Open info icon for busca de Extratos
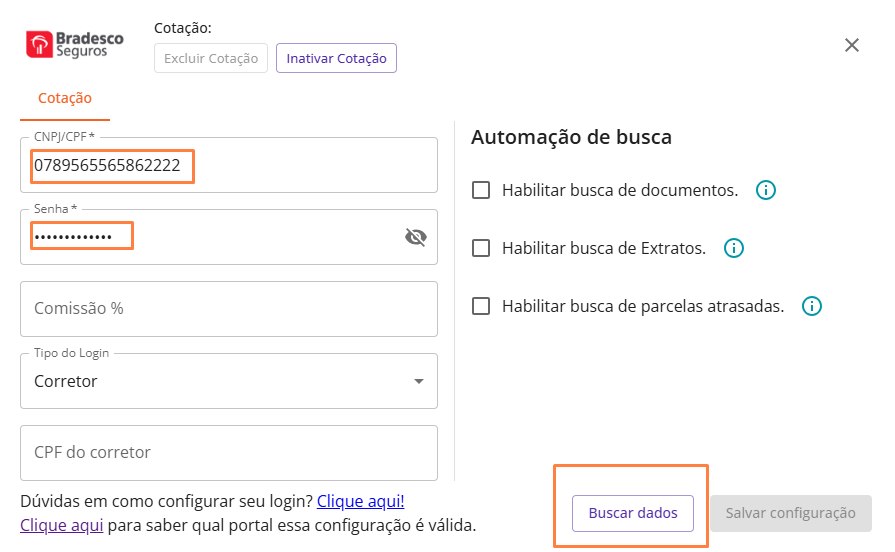Image resolution: width=895 pixels, height=552 pixels. point(734,248)
